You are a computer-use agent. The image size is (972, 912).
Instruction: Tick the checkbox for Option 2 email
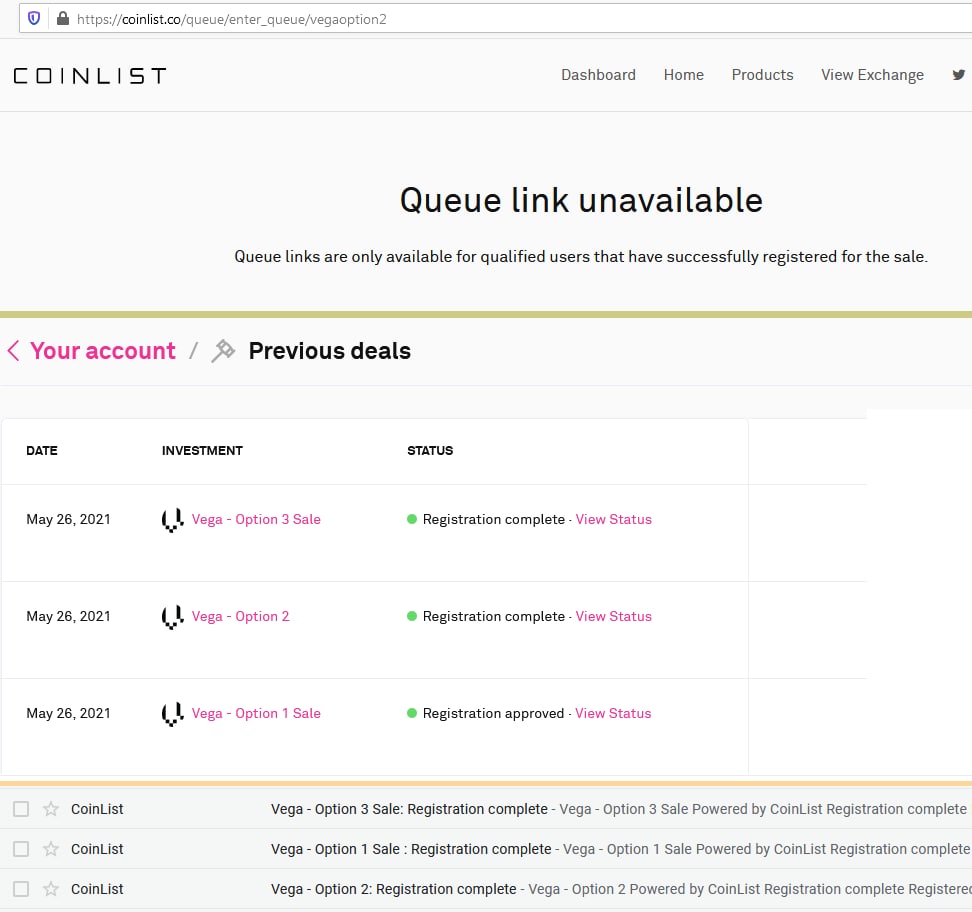tap(21, 889)
